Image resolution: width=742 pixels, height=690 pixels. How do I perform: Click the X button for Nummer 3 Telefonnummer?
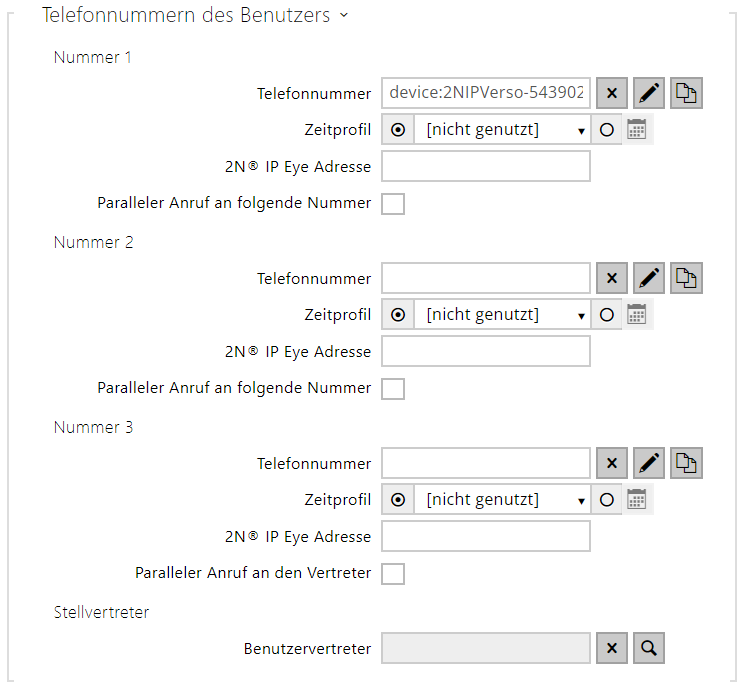pyautogui.click(x=612, y=463)
